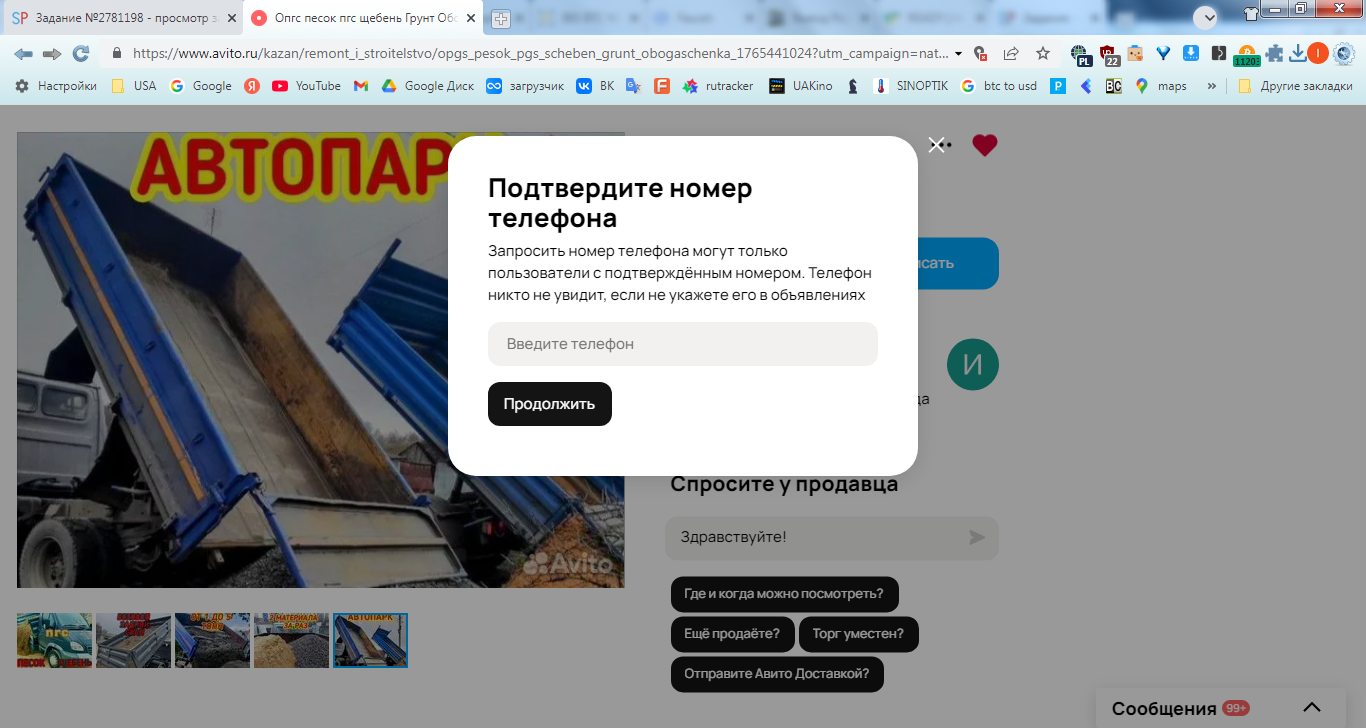Open the chess knight bookmark icon
Image resolution: width=1366 pixels, height=728 pixels.
(x=852, y=86)
